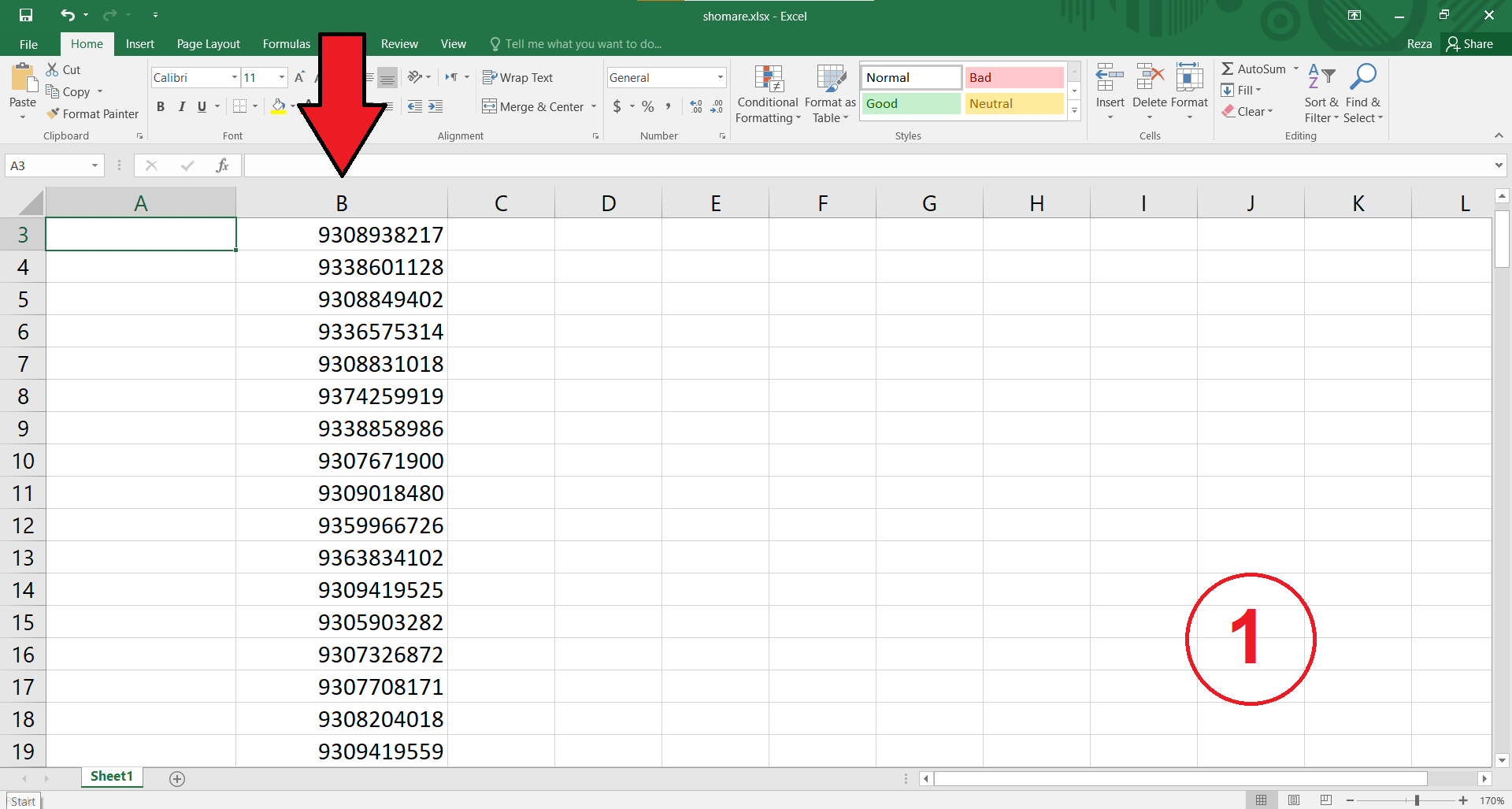
Task: Click the Format Painter brush icon
Action: [x=53, y=114]
